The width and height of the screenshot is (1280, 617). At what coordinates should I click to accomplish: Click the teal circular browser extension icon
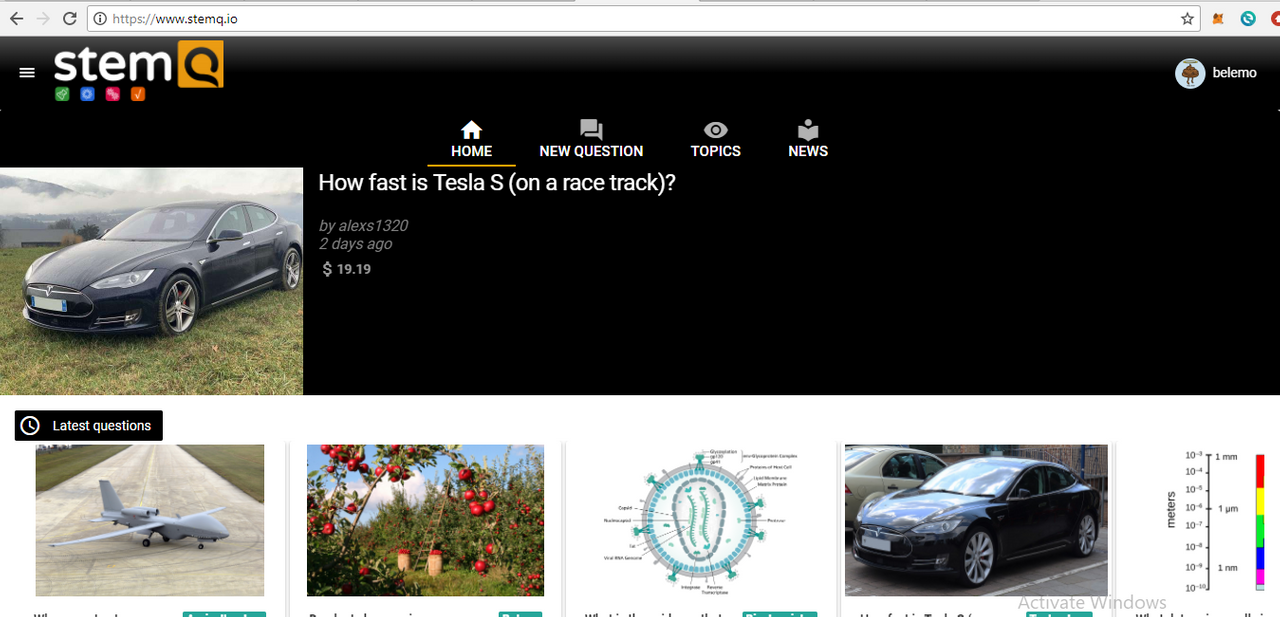1248,18
